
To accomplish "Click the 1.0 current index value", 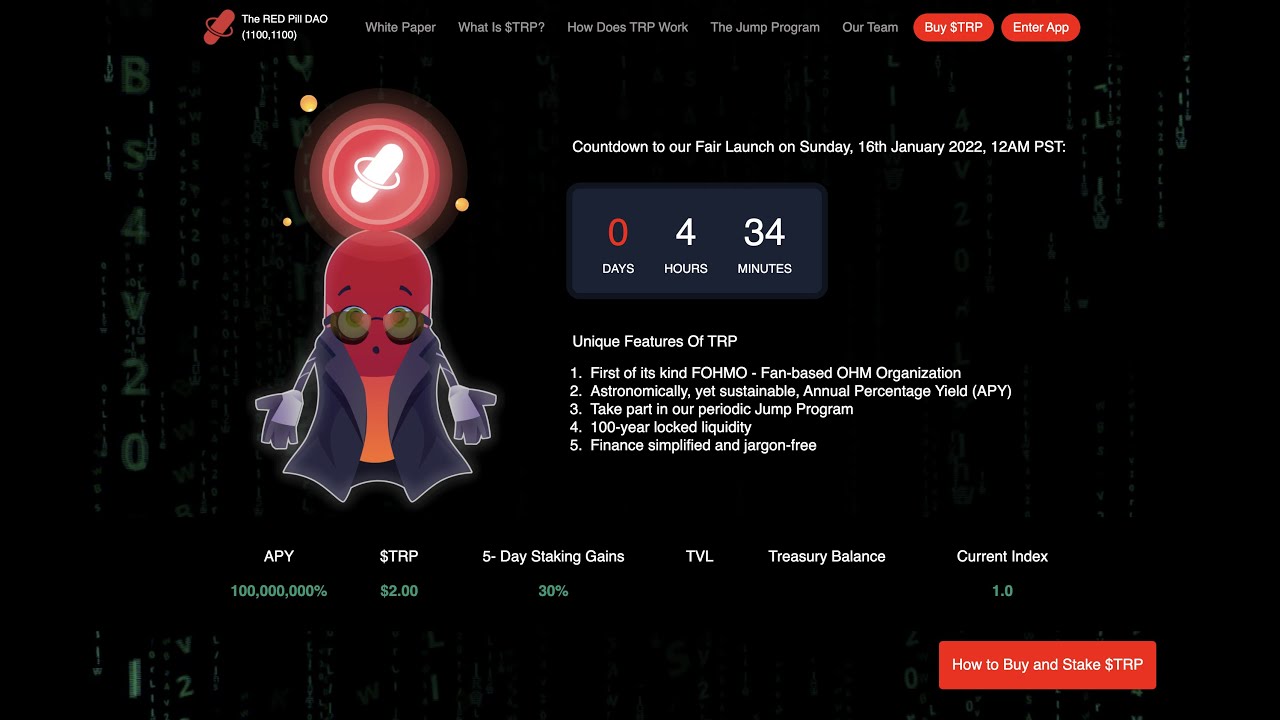I will pos(1002,591).
